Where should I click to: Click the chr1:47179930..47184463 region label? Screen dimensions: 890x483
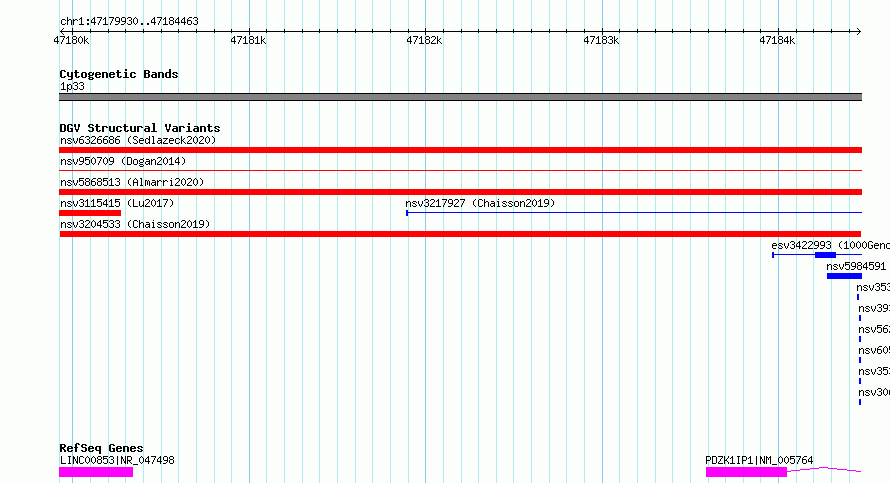129,22
